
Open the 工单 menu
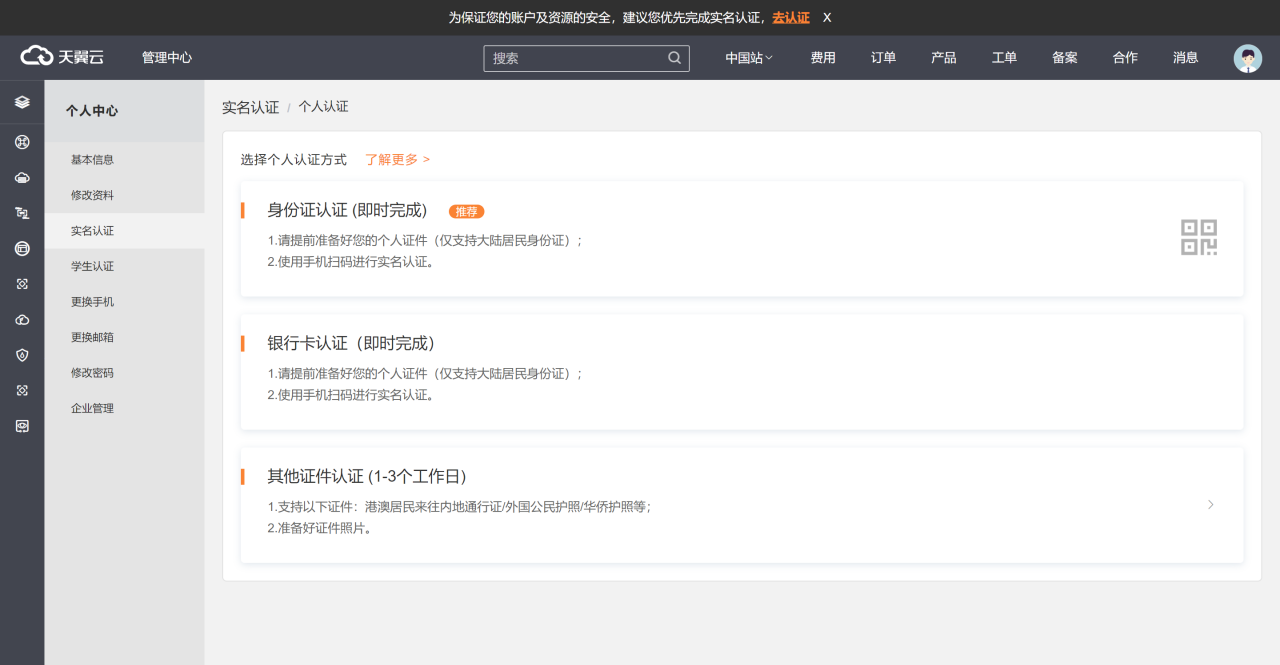point(1004,58)
